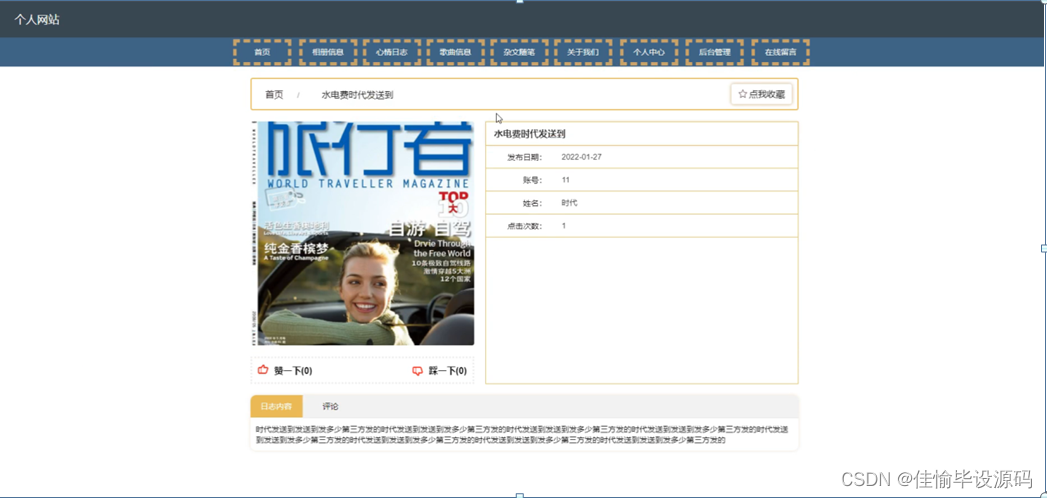
Task: Click the 个人网站 site title
Action: click(x=37, y=20)
